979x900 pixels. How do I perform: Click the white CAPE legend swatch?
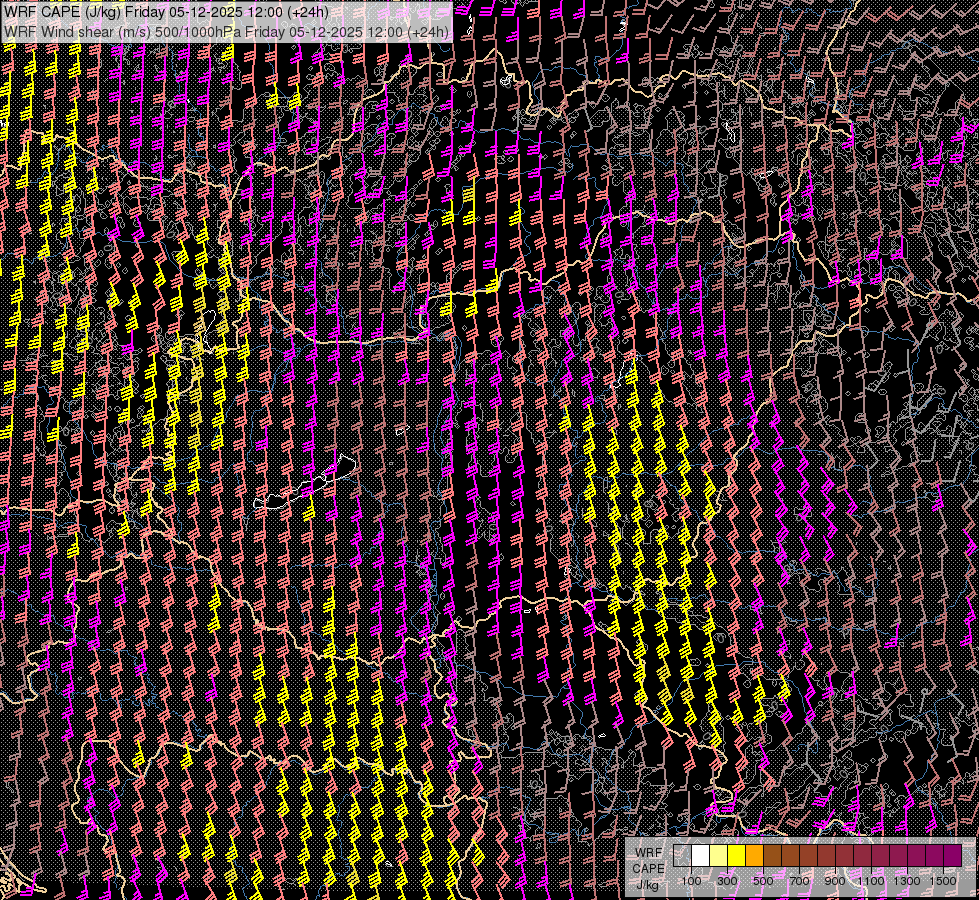(x=700, y=856)
